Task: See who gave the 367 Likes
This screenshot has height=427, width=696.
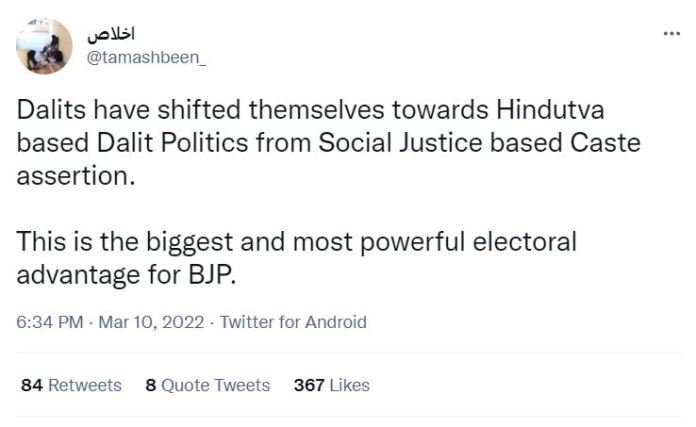Action: click(x=332, y=385)
